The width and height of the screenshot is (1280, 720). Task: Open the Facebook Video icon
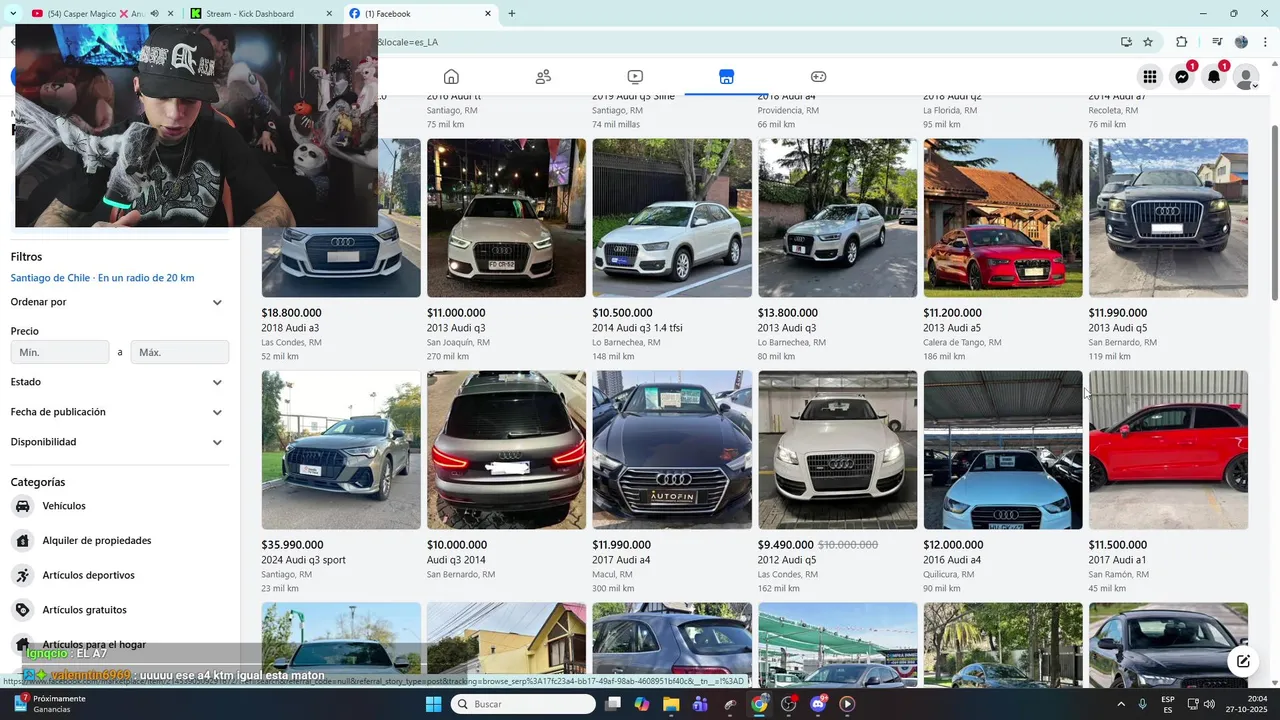click(635, 77)
